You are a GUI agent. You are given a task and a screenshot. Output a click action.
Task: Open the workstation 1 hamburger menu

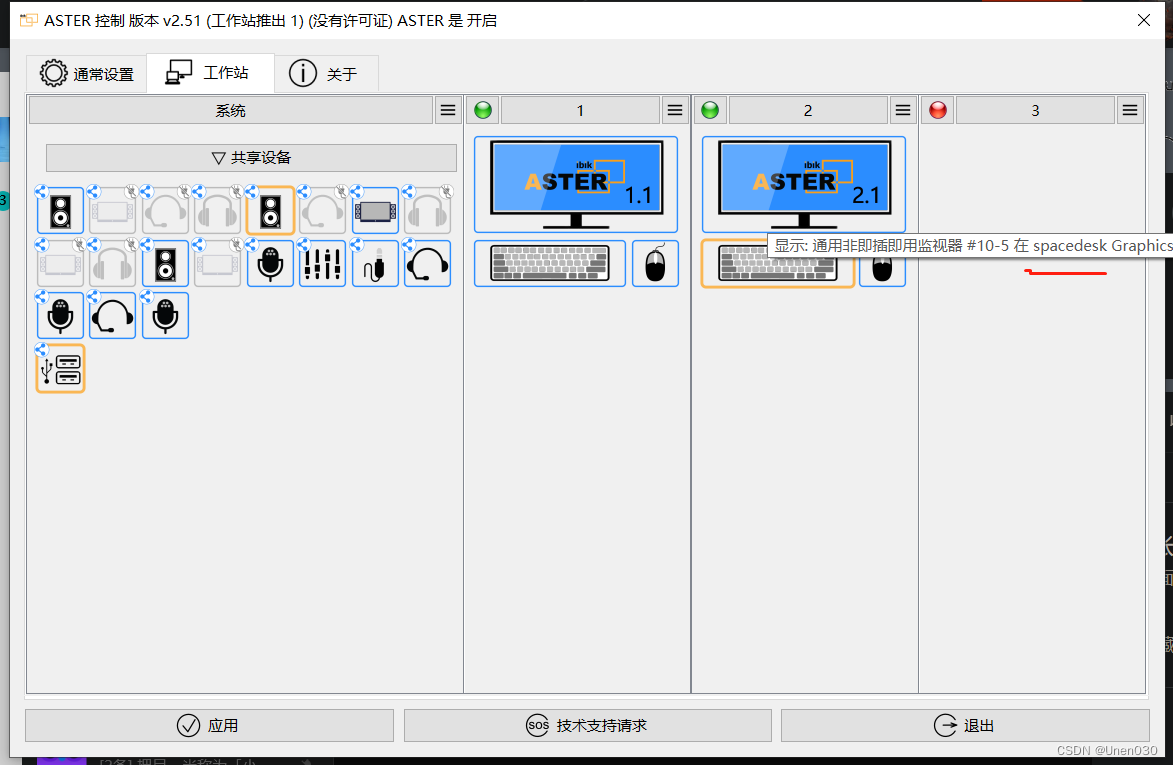point(675,111)
